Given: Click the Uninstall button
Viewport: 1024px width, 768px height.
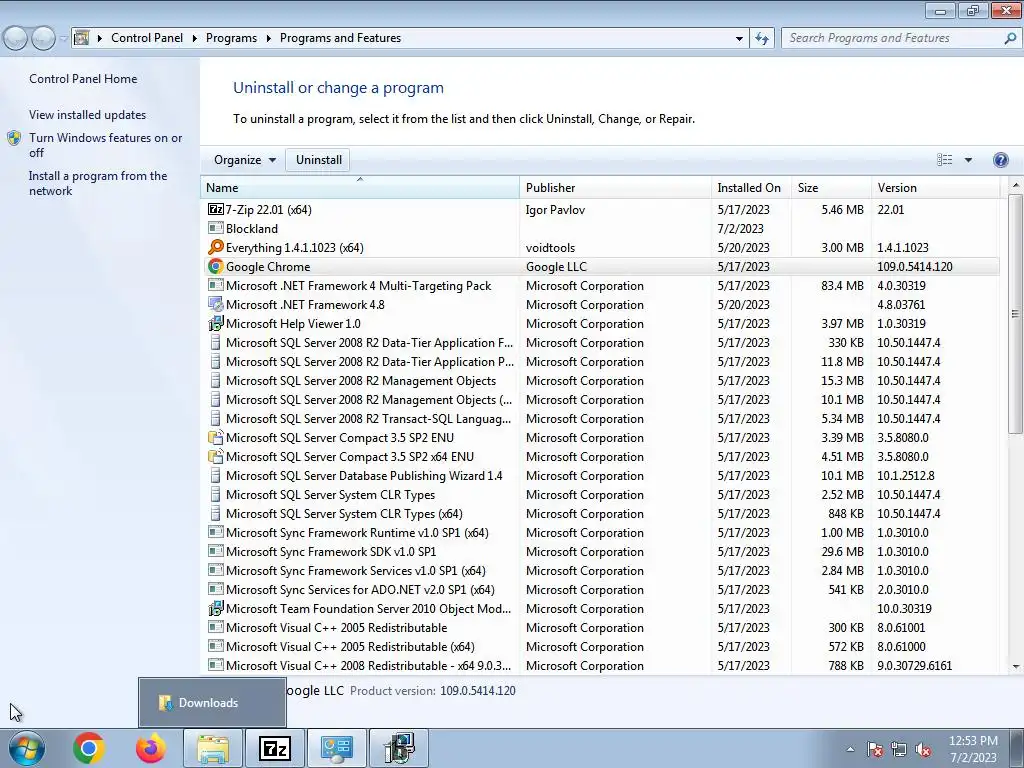Looking at the screenshot, I should (x=319, y=160).
